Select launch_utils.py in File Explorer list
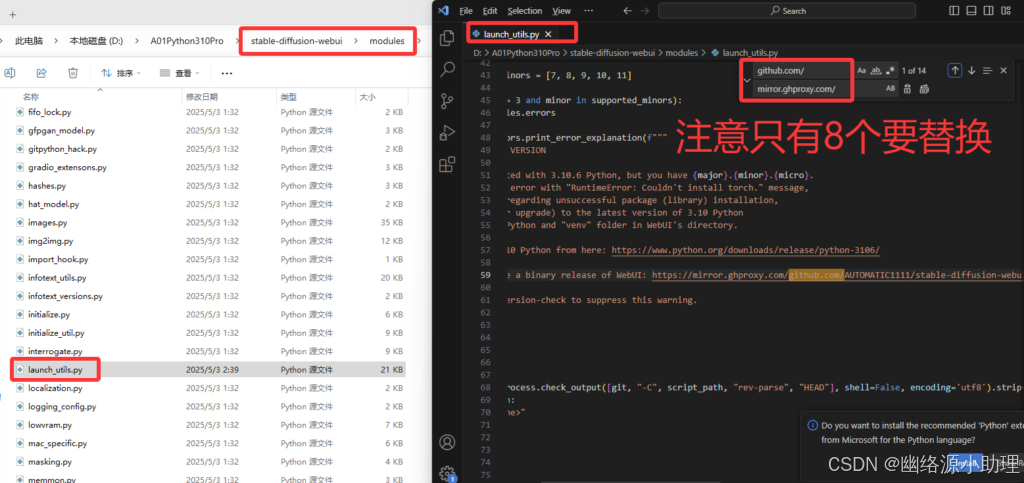The height and width of the screenshot is (483, 1024). 210,369
